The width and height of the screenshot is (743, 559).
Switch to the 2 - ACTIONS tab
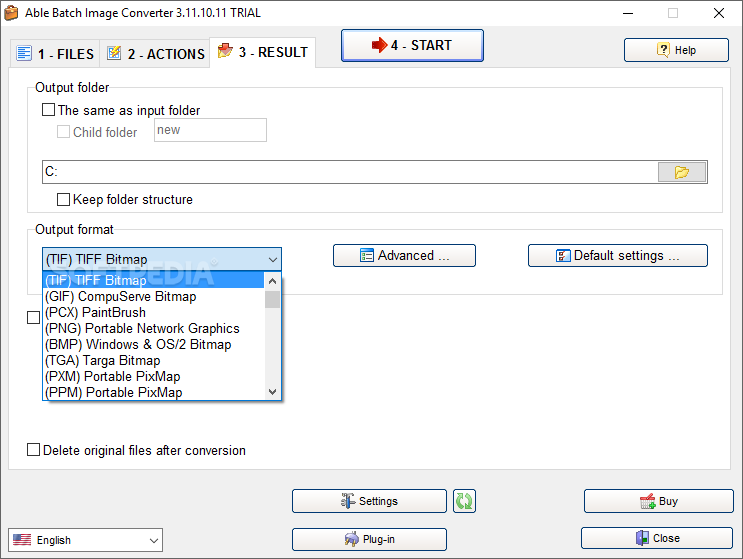coord(155,54)
